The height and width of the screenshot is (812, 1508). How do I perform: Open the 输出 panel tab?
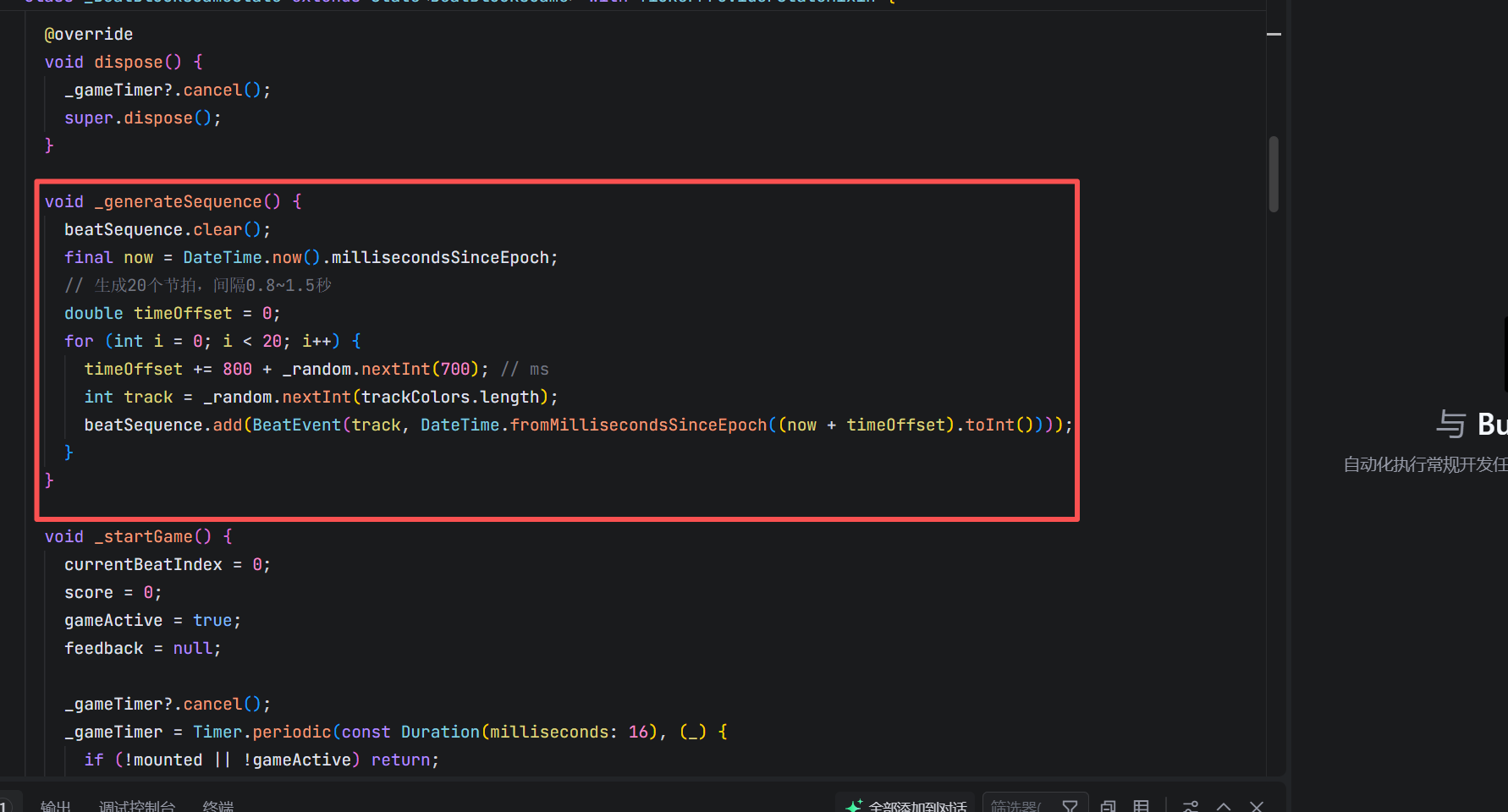coord(56,806)
